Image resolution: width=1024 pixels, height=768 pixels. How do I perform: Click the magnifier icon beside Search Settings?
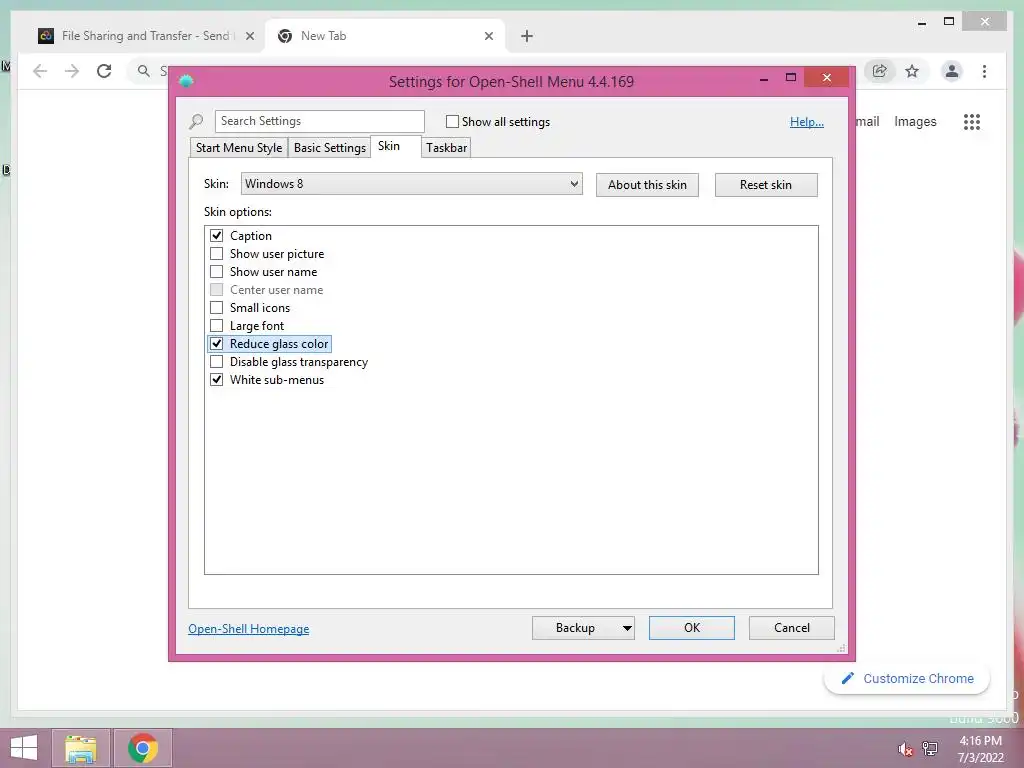[196, 121]
